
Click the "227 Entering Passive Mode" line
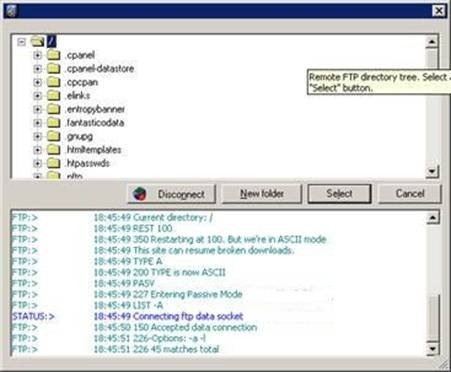[x=168, y=294]
